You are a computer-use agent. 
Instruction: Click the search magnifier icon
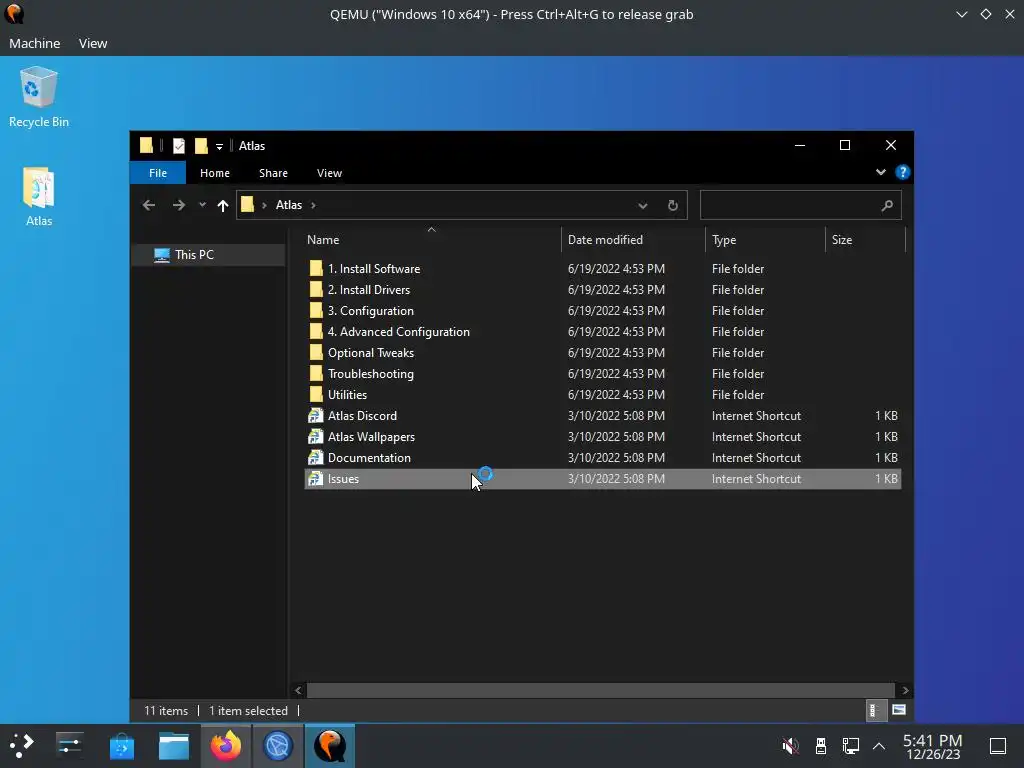(886, 205)
